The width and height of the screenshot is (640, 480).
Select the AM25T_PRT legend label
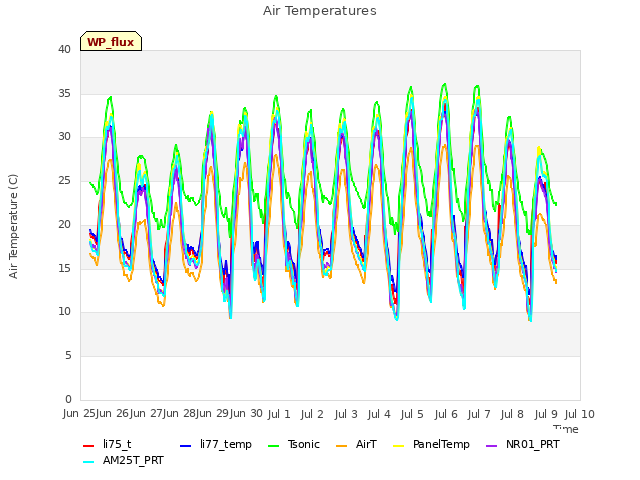(133, 461)
